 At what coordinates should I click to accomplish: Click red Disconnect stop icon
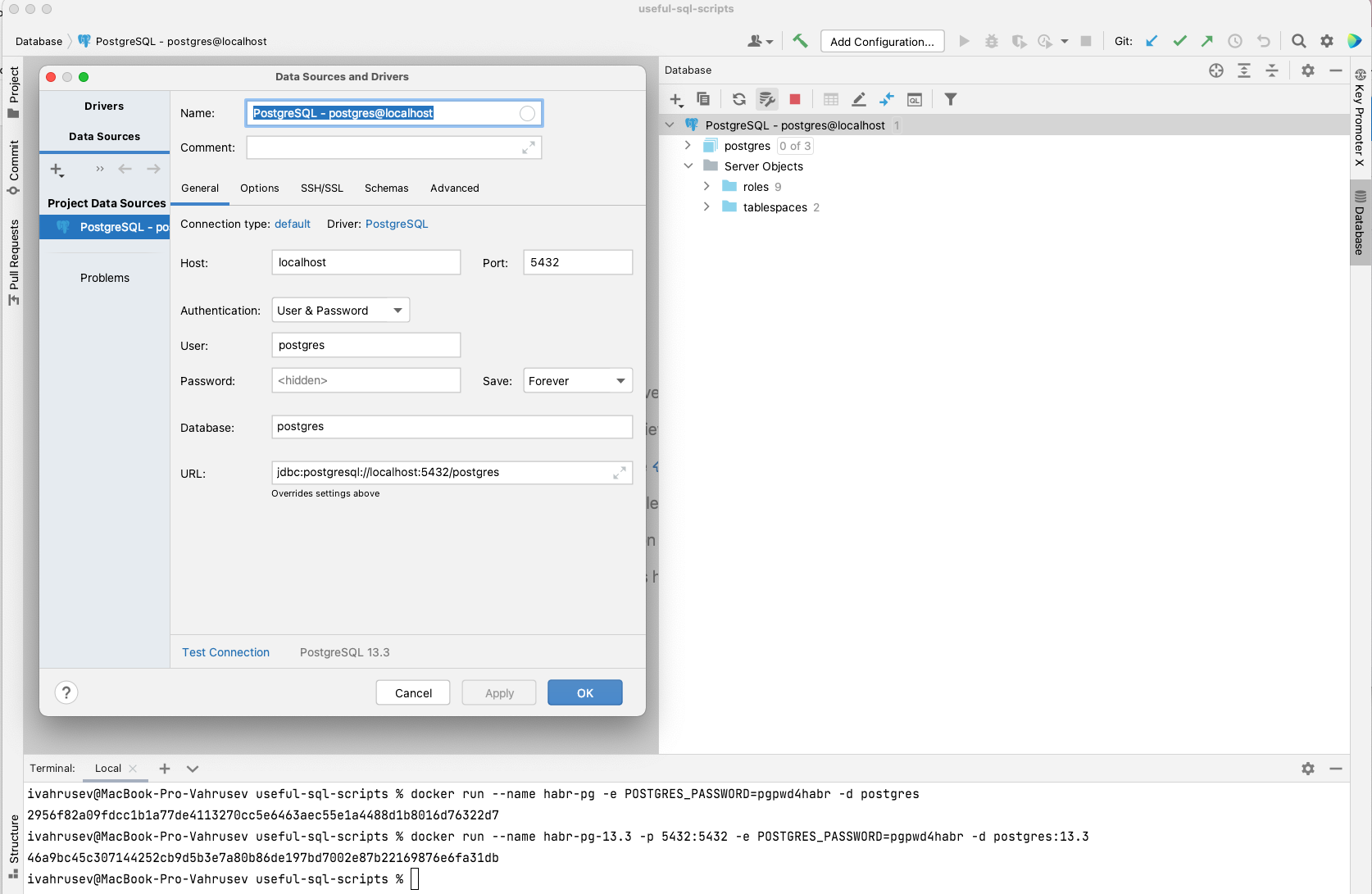(795, 99)
